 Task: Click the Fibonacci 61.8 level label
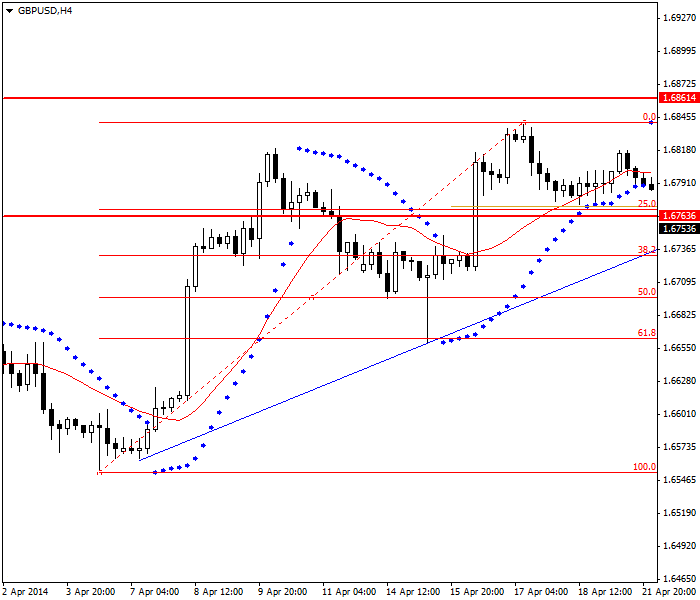646,333
